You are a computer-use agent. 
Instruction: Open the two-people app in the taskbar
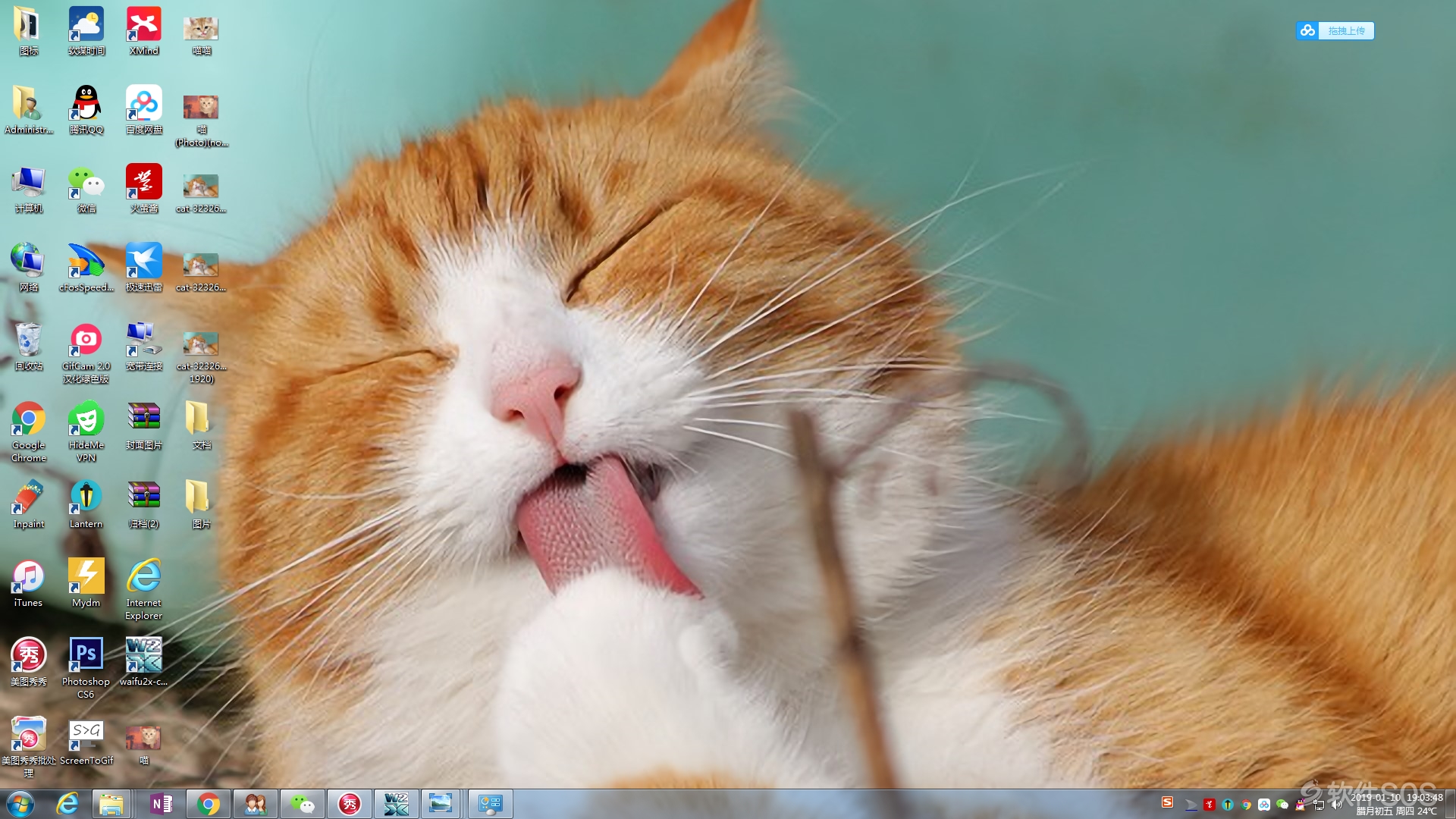(x=256, y=804)
